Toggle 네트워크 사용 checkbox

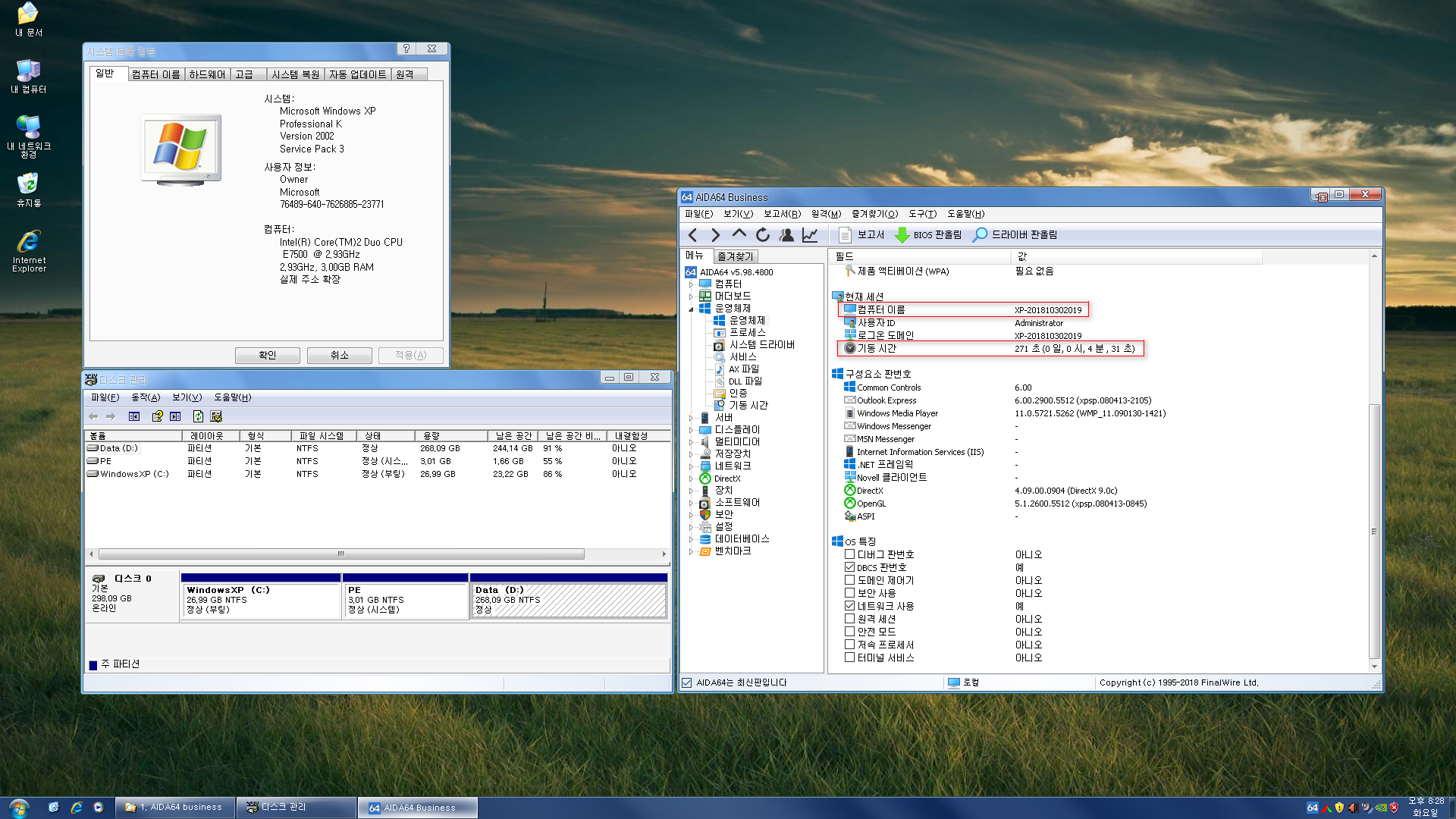(x=849, y=606)
